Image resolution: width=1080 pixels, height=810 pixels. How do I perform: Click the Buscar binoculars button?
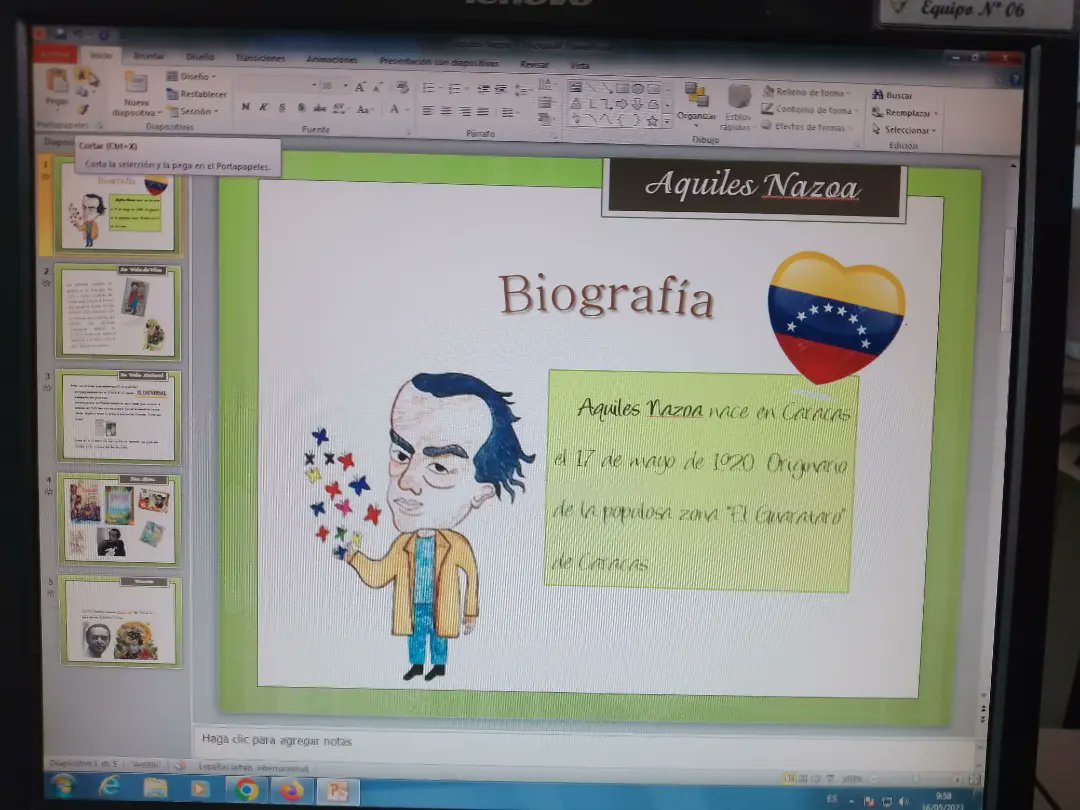coord(892,95)
